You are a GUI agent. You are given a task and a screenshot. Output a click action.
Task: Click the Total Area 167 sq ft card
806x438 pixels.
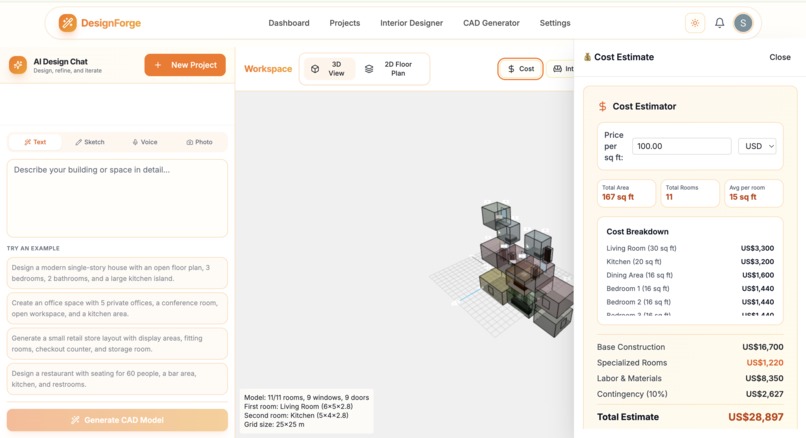(626, 193)
